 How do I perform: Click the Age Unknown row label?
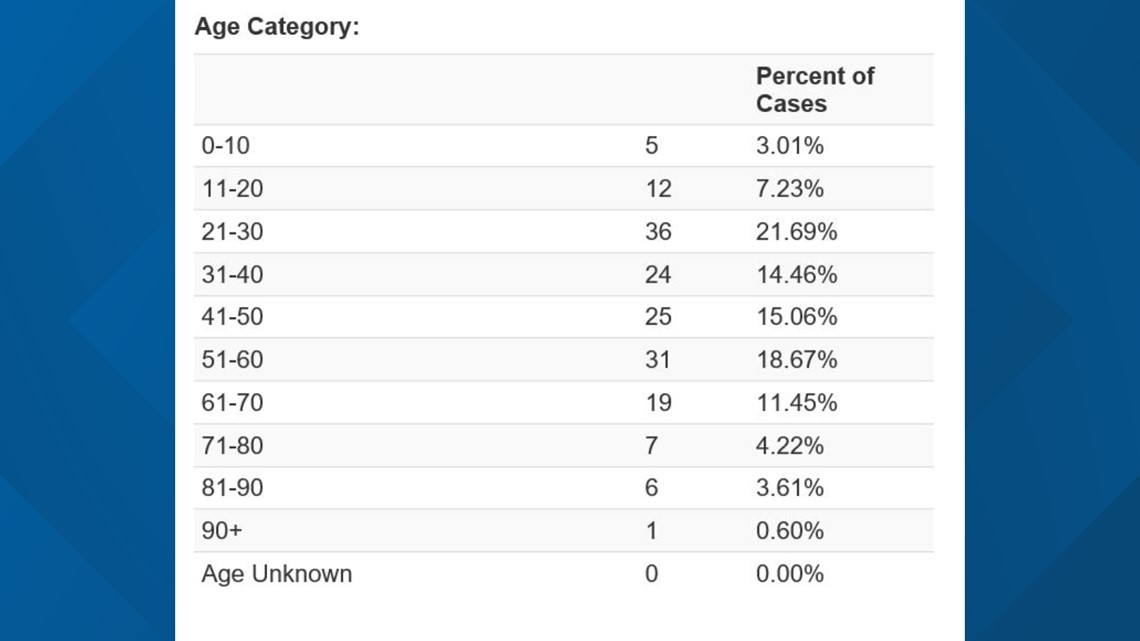tap(276, 573)
